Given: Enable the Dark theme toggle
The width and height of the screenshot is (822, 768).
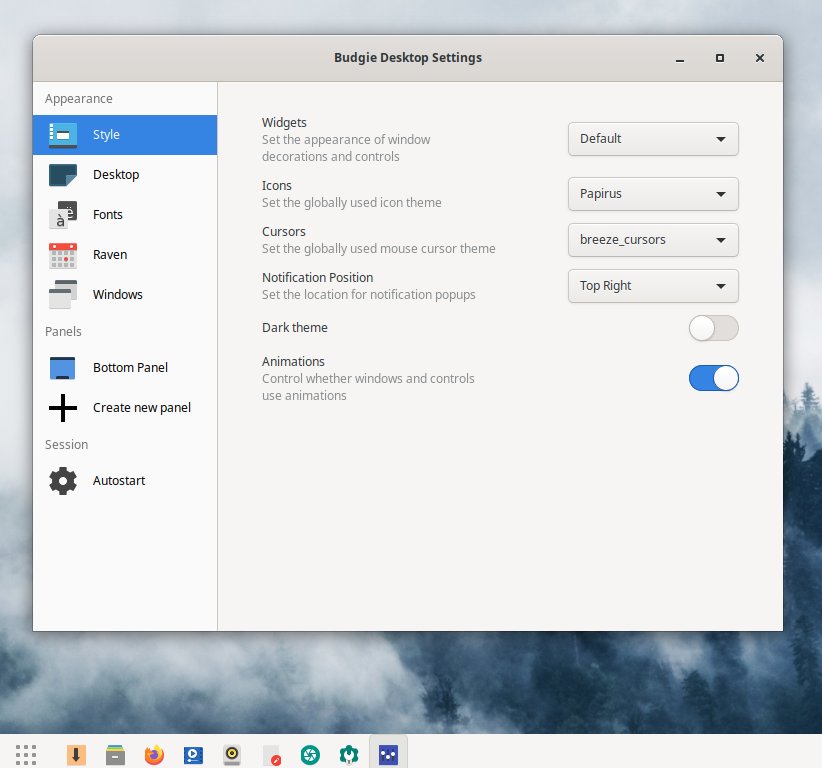Looking at the screenshot, I should (713, 328).
